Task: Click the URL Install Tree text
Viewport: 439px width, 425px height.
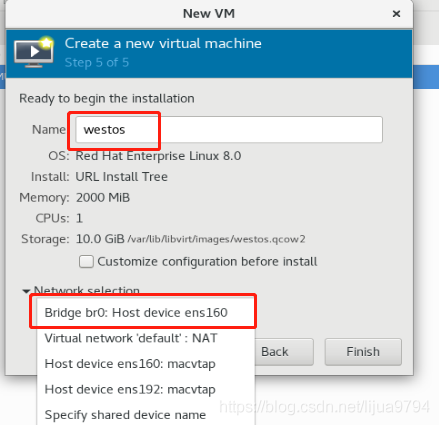Action: click(121, 177)
